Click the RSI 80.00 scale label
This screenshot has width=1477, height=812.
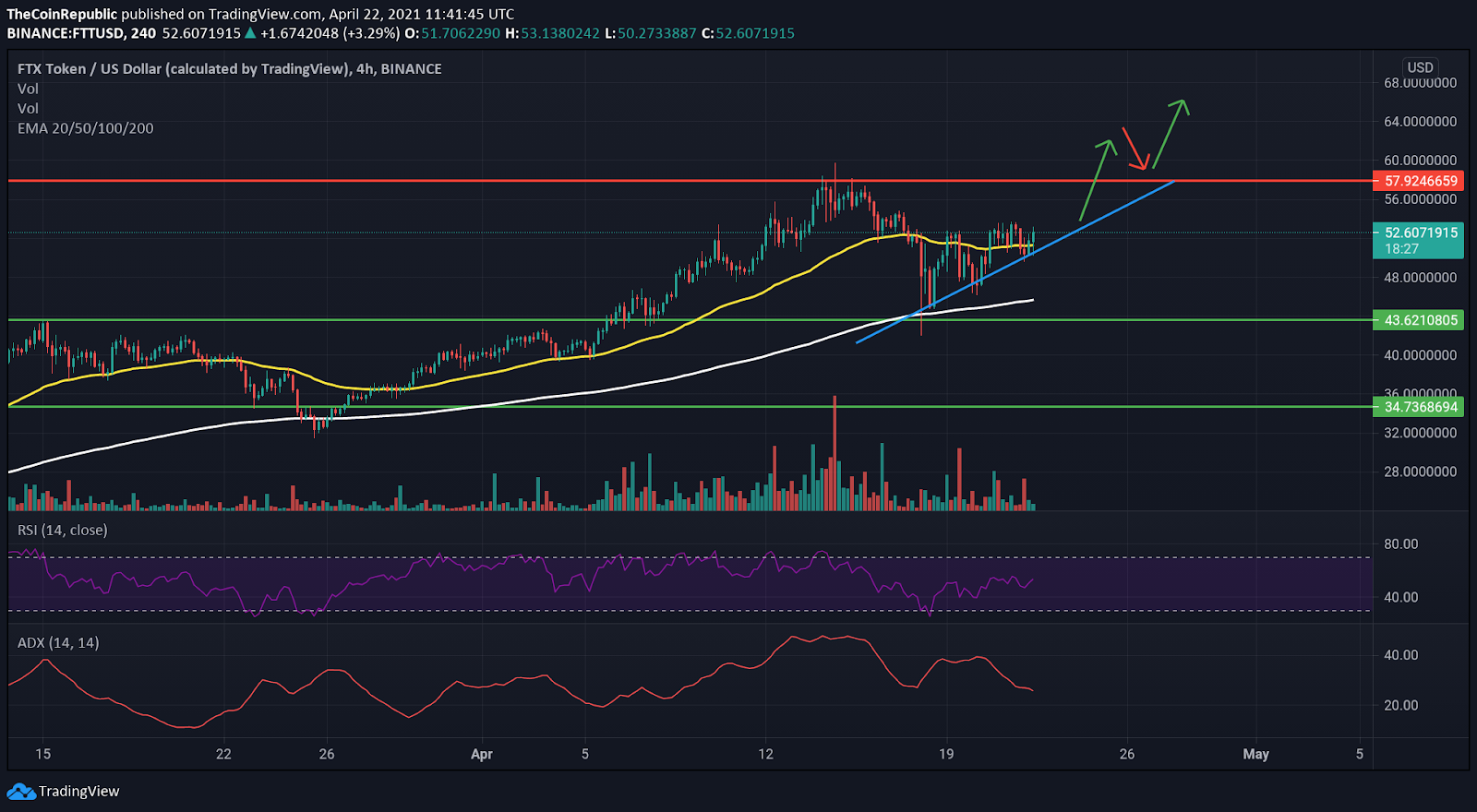[x=1400, y=544]
